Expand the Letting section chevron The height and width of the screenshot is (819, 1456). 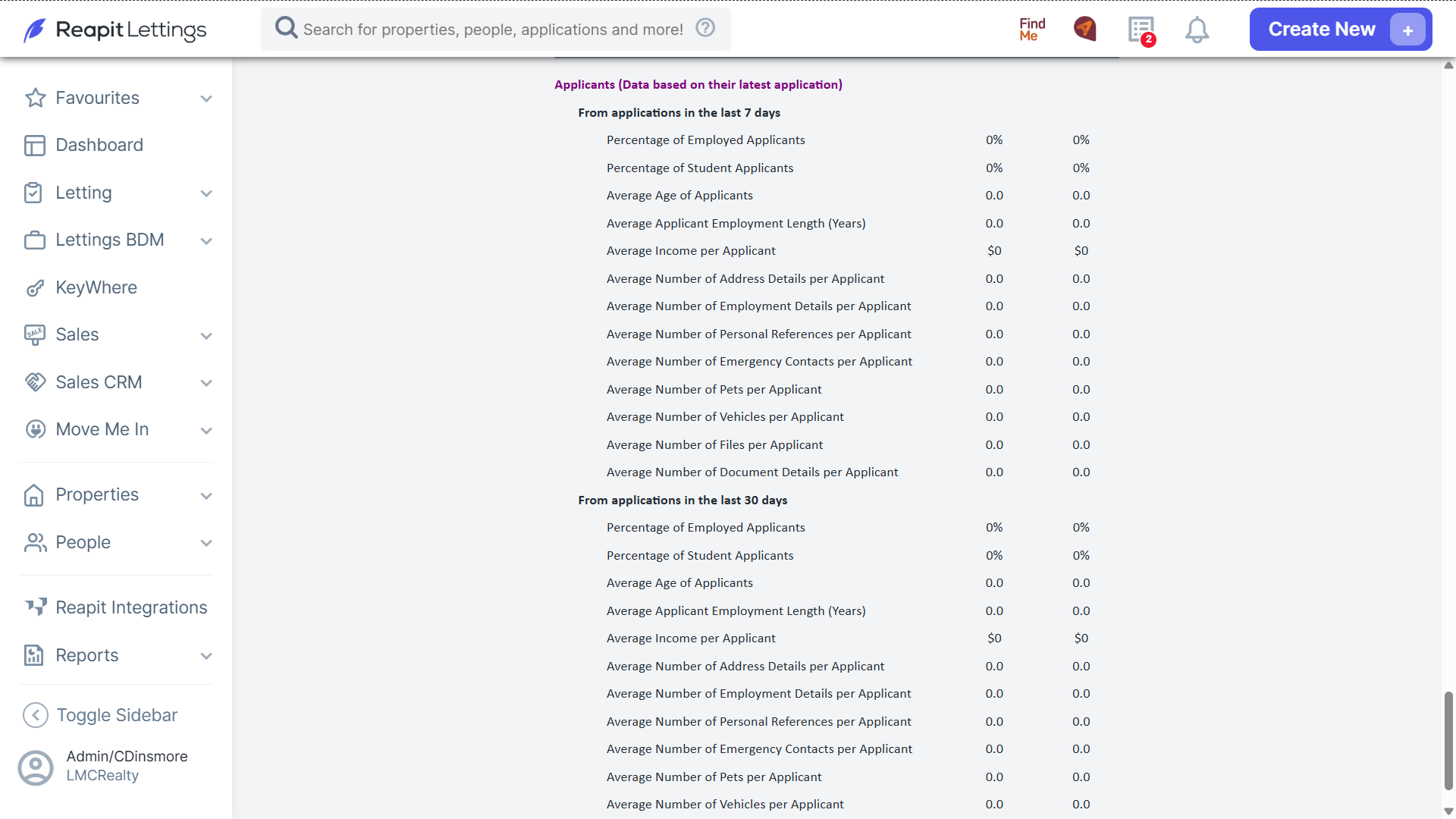[206, 193]
